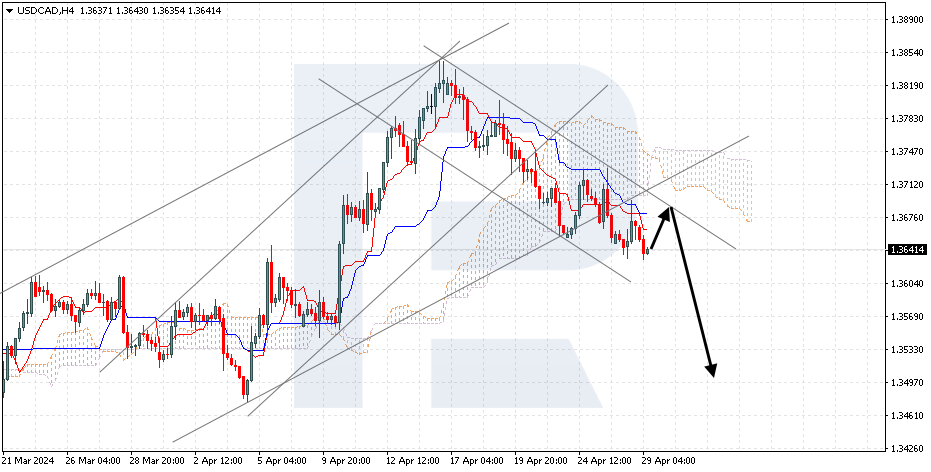Click the 1.38190 price scale label

907,85
